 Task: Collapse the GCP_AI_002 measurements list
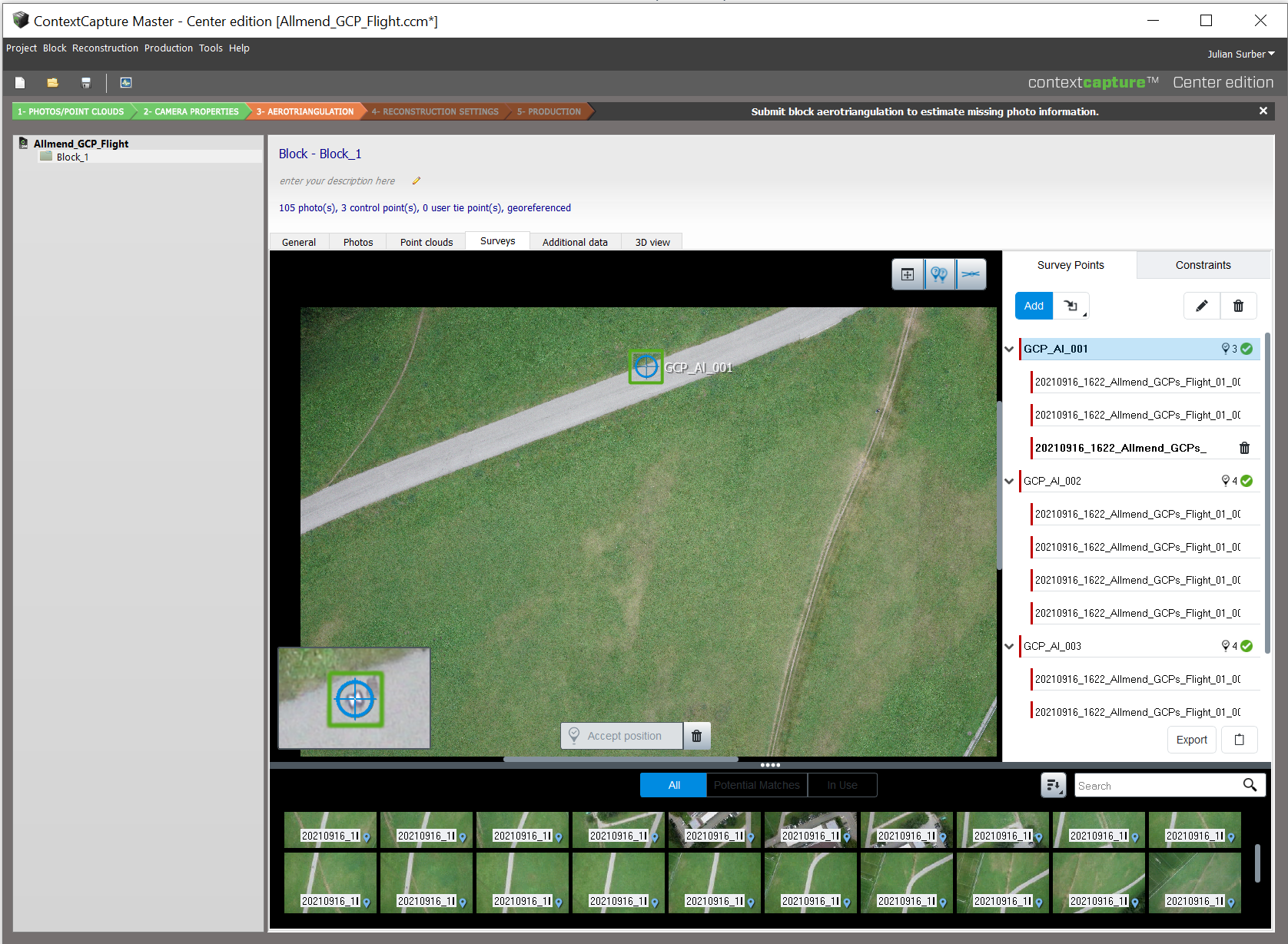click(x=1008, y=481)
